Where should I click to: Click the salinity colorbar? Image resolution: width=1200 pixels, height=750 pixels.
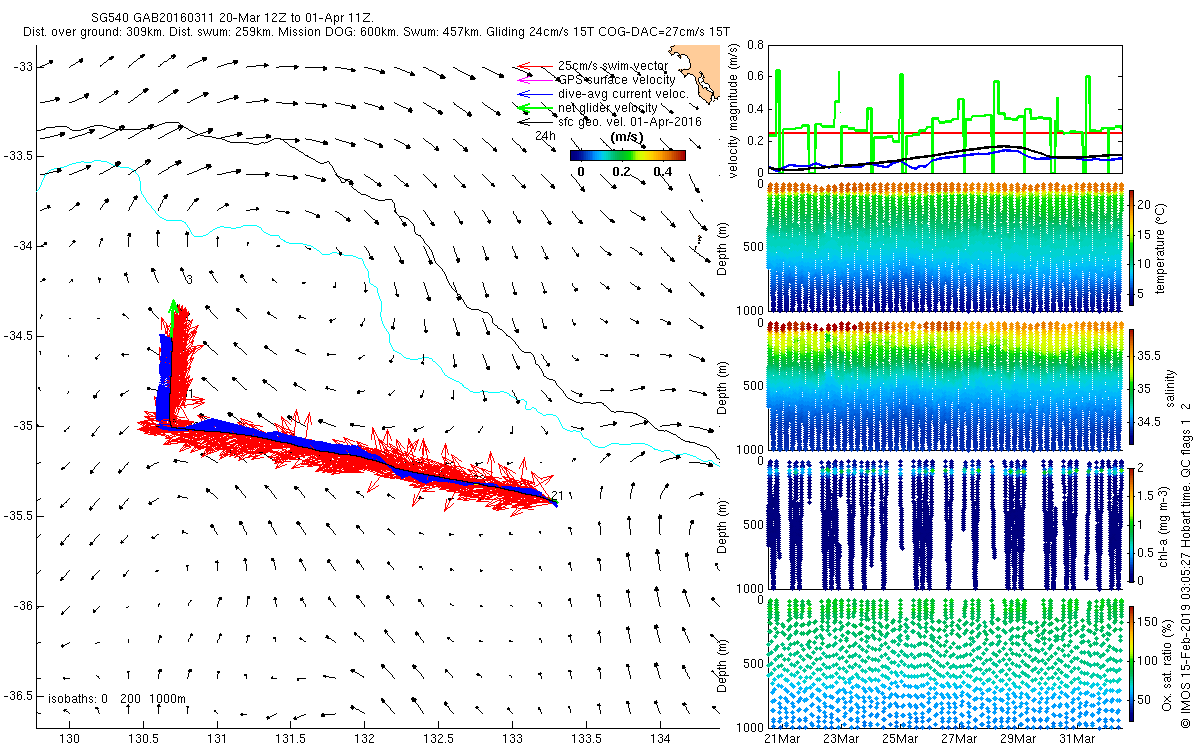(1131, 387)
